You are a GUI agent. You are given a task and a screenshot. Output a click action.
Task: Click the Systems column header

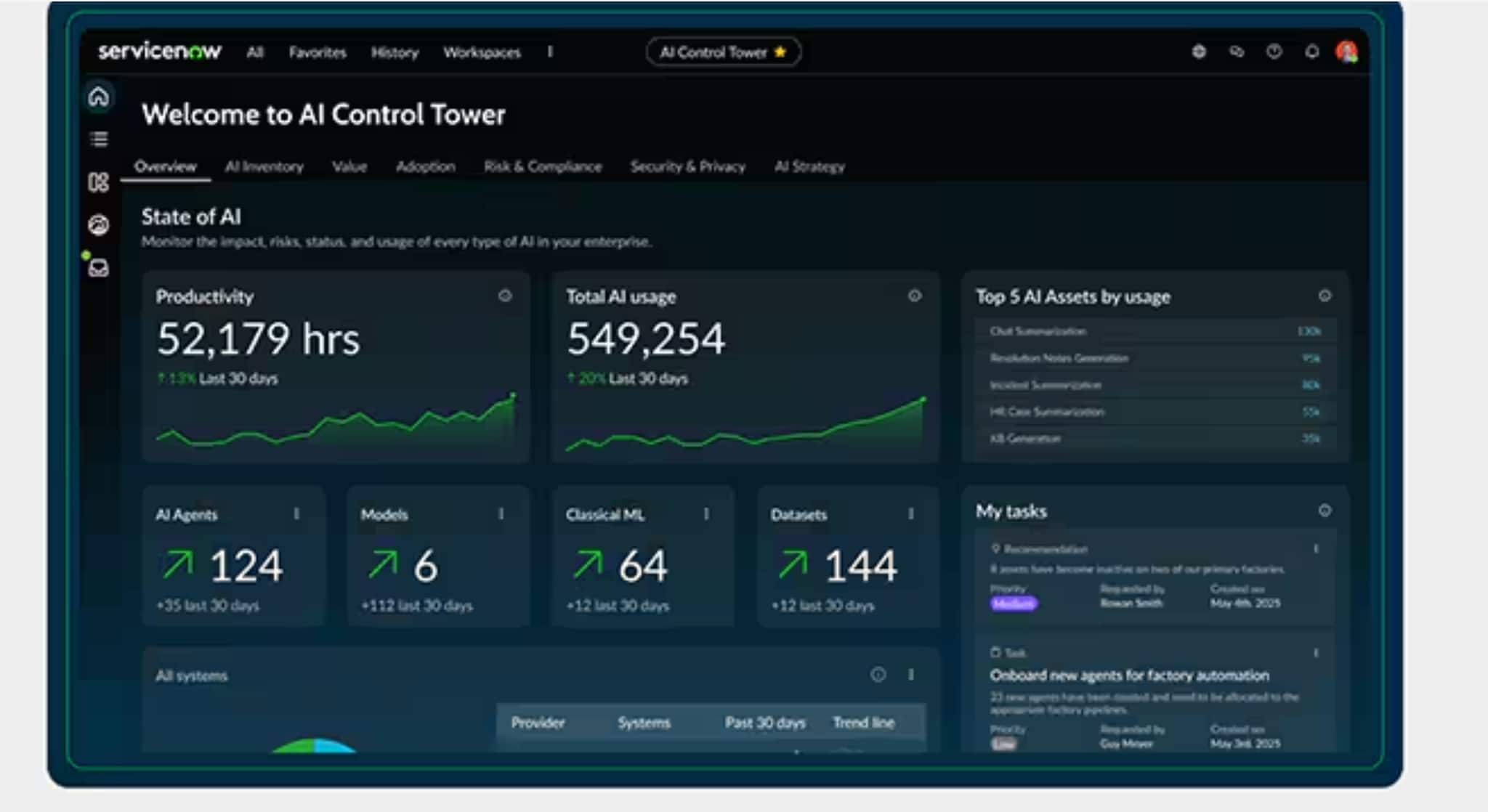(644, 723)
